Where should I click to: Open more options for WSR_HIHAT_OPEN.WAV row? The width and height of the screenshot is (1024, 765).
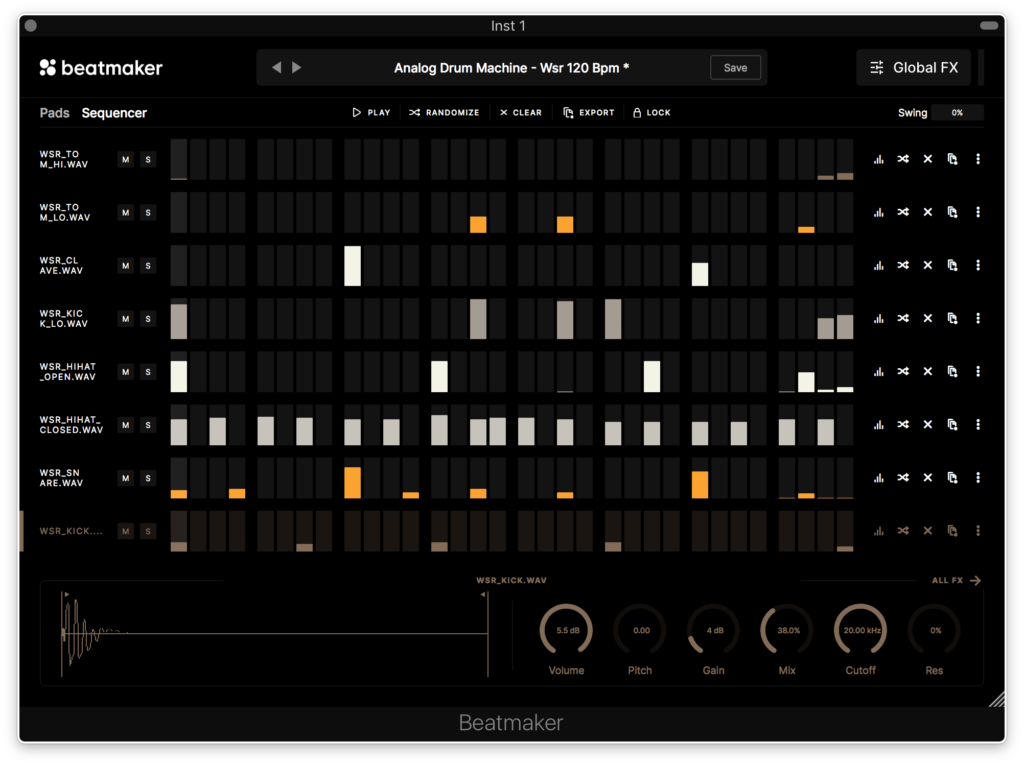[x=978, y=372]
